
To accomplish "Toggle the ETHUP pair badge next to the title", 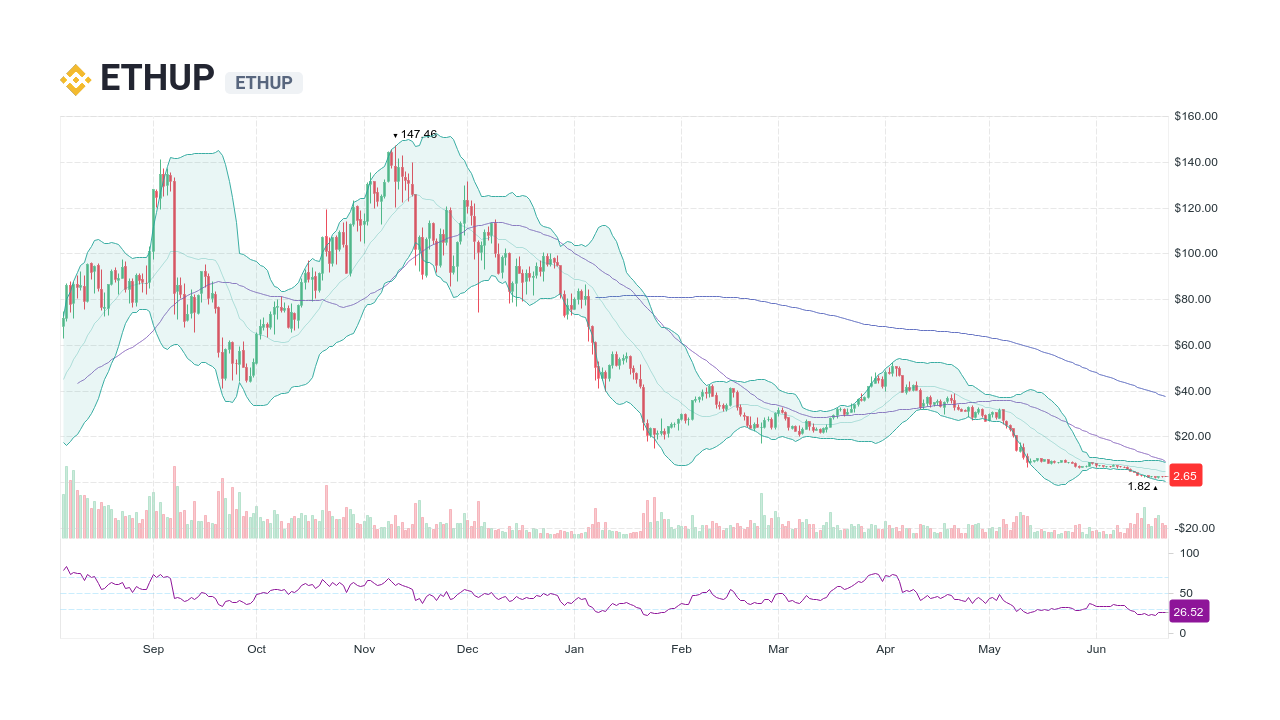I will (x=263, y=83).
